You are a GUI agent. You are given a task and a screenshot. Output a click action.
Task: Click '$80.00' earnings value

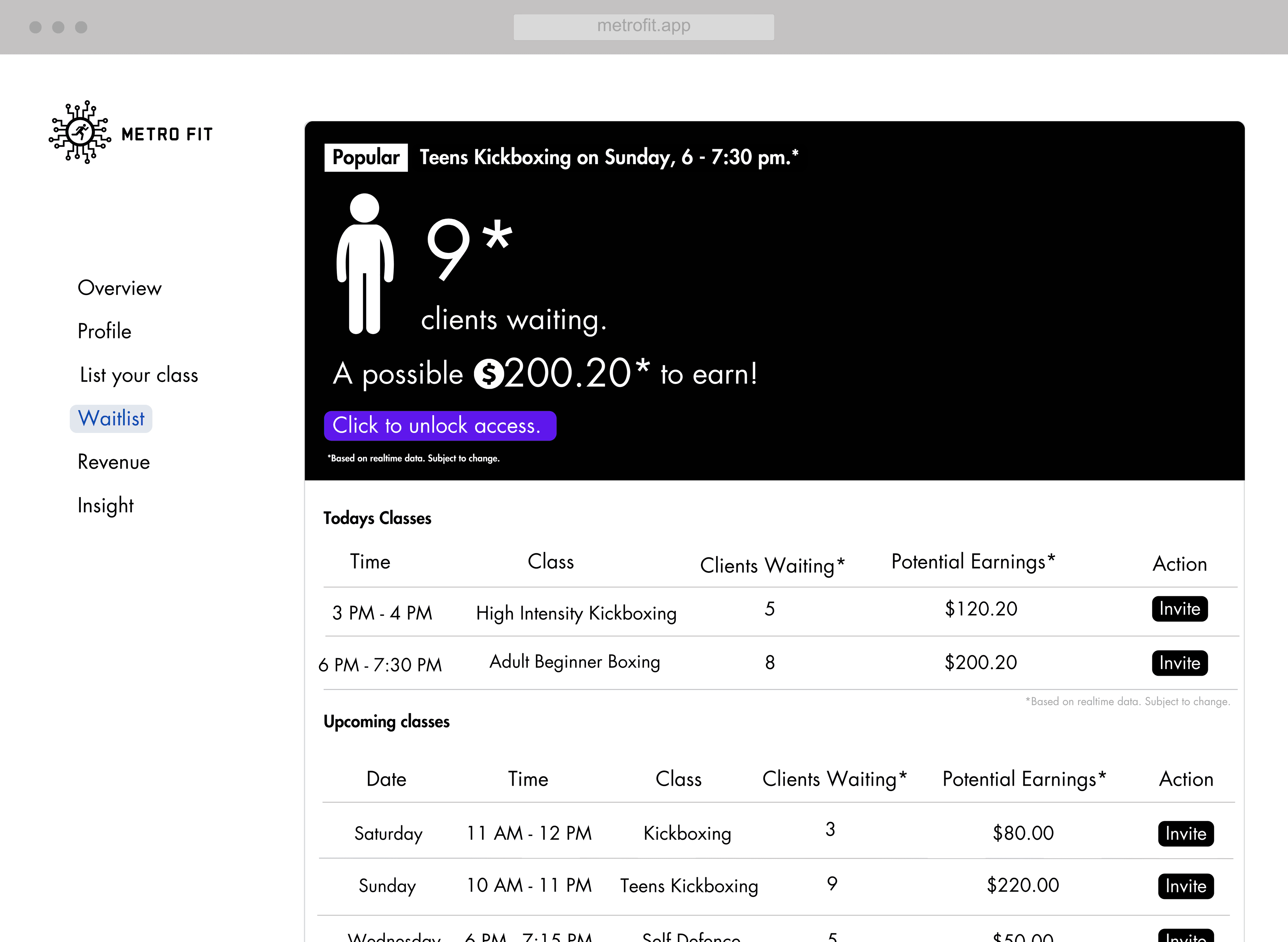[1023, 833]
